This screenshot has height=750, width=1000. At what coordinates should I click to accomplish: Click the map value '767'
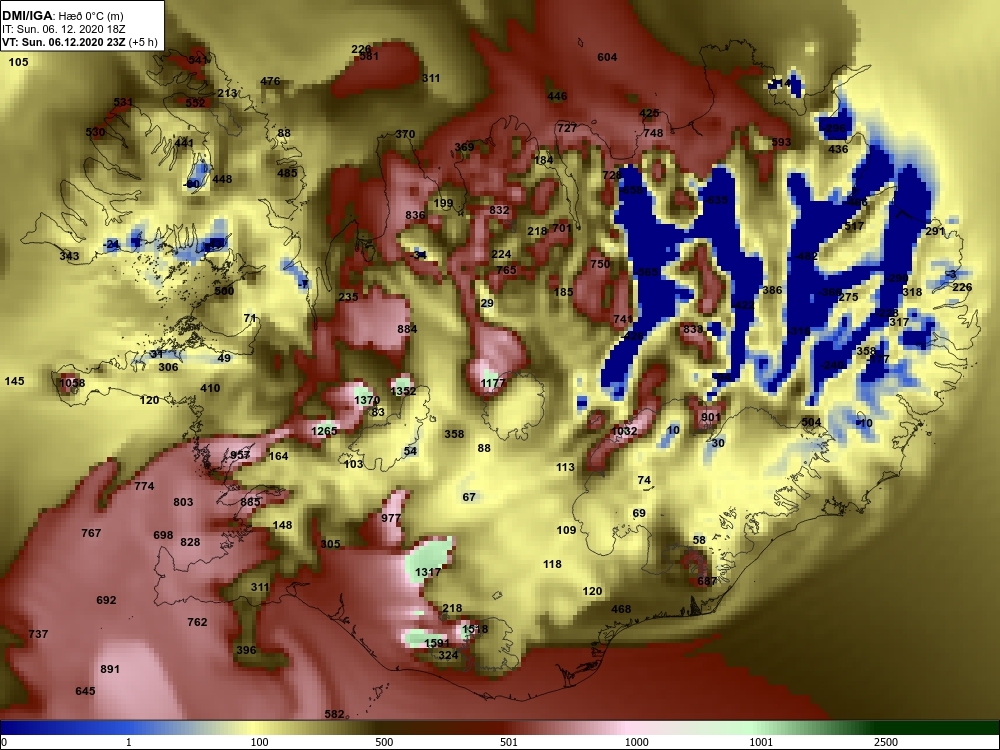91,533
